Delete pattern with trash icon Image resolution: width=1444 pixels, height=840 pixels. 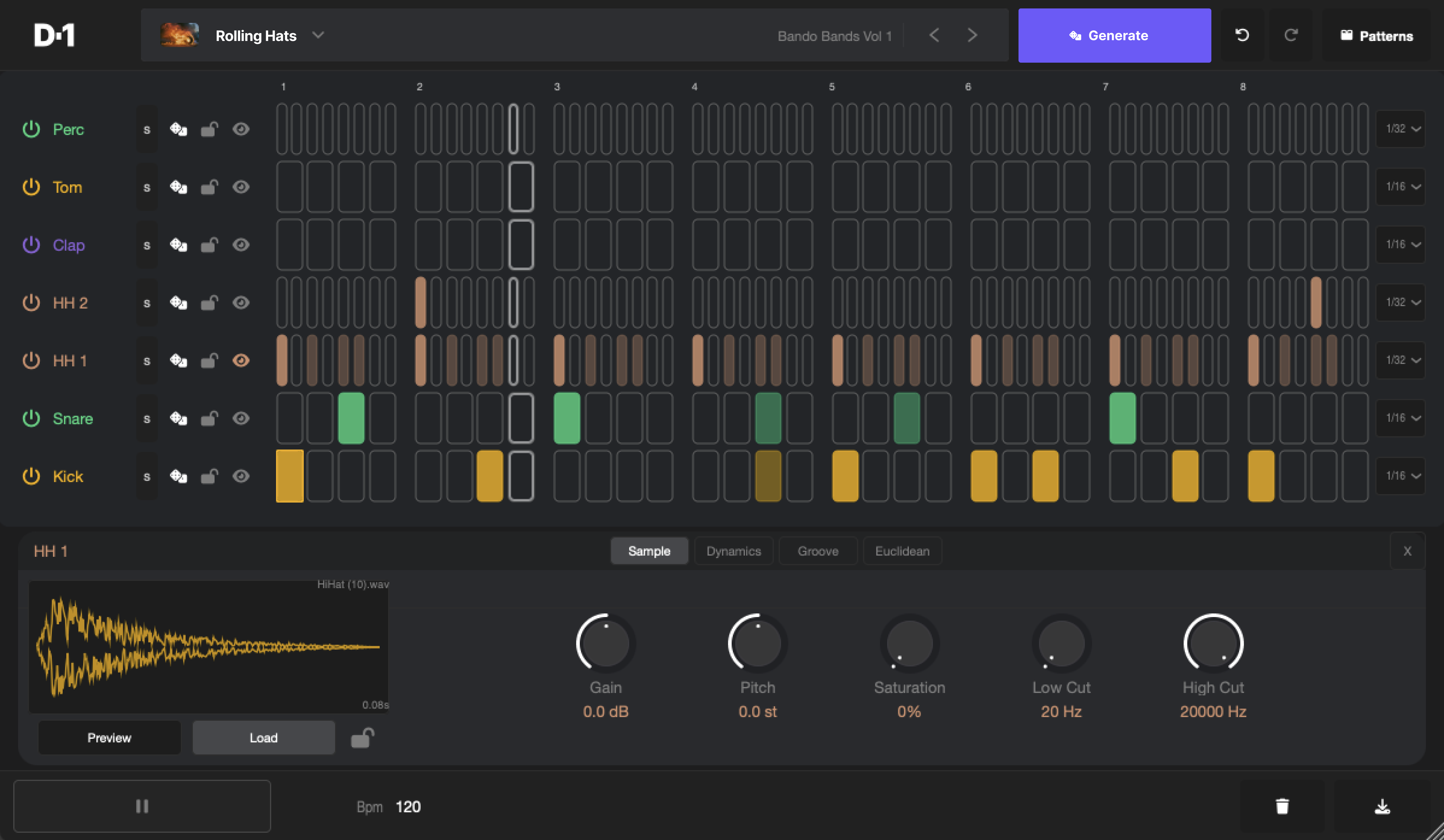[x=1282, y=806]
